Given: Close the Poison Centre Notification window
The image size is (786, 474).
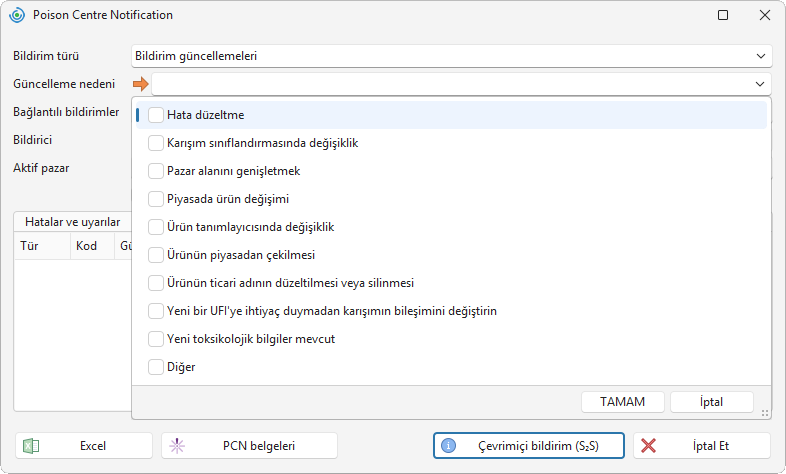Looking at the screenshot, I should coord(765,15).
